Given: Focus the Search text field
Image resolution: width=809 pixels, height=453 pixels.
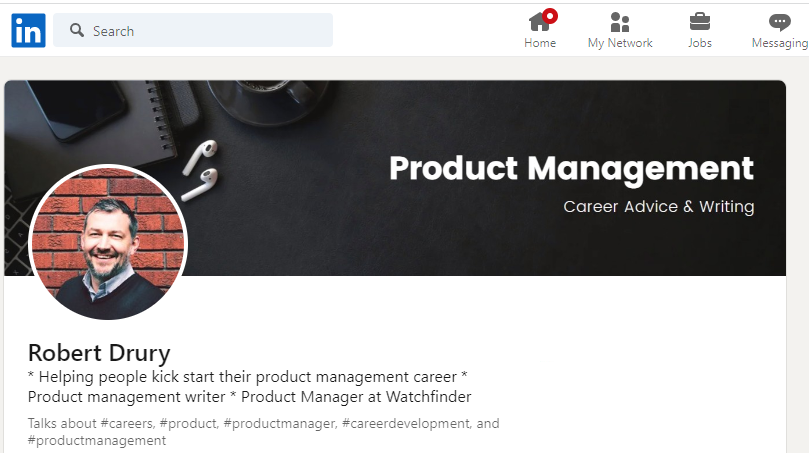Looking at the screenshot, I should click(193, 30).
